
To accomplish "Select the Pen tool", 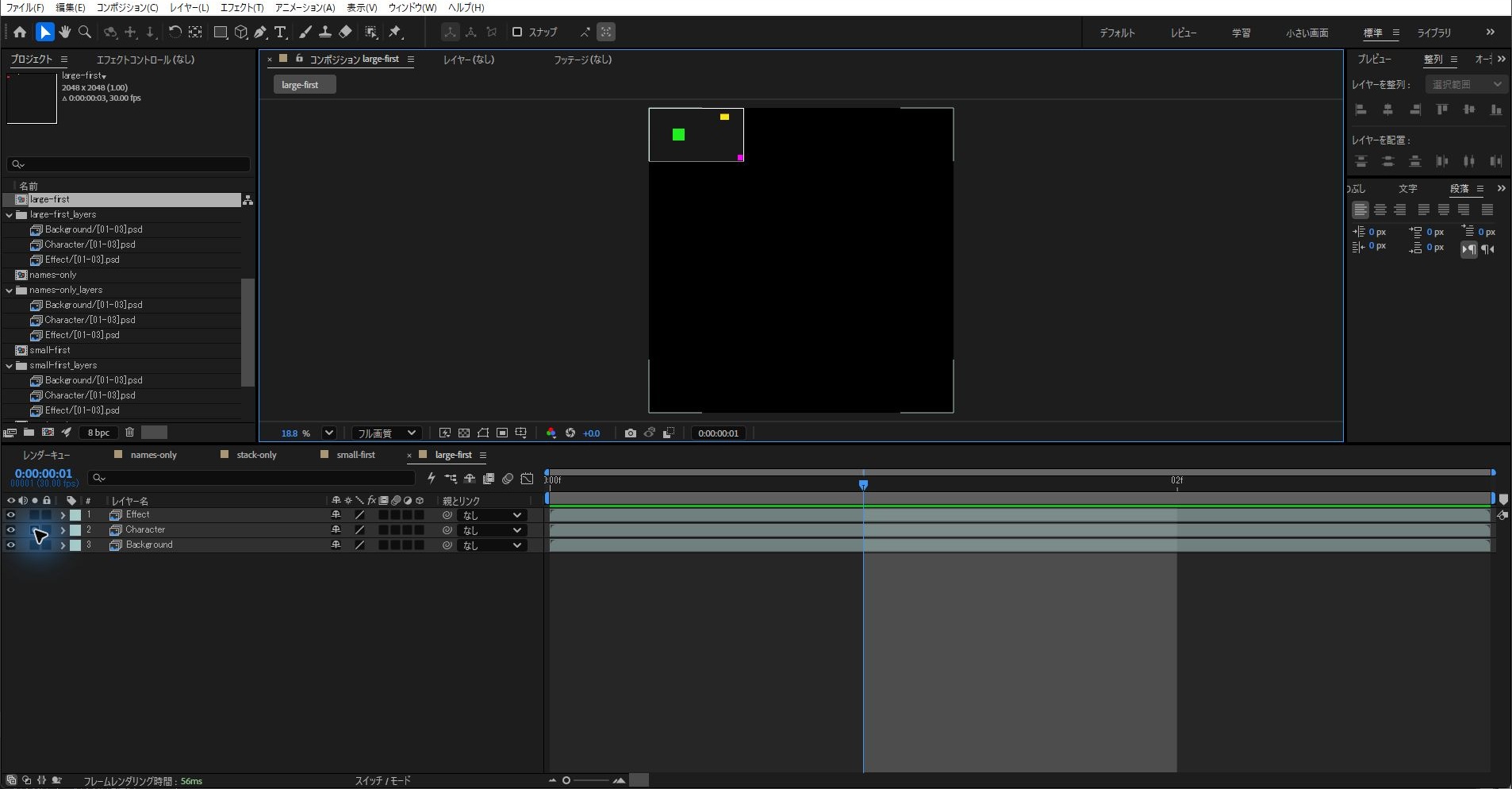I will point(260,32).
